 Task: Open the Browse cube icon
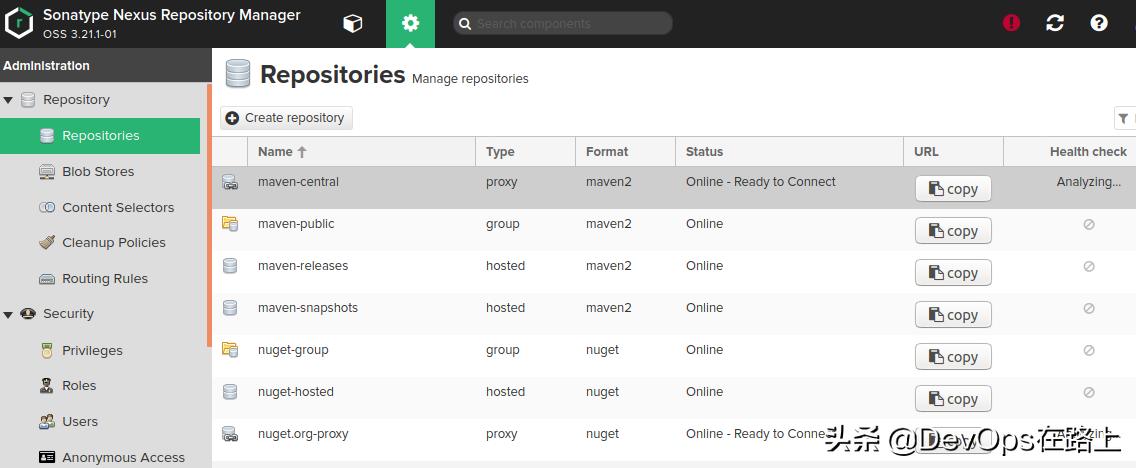point(352,24)
